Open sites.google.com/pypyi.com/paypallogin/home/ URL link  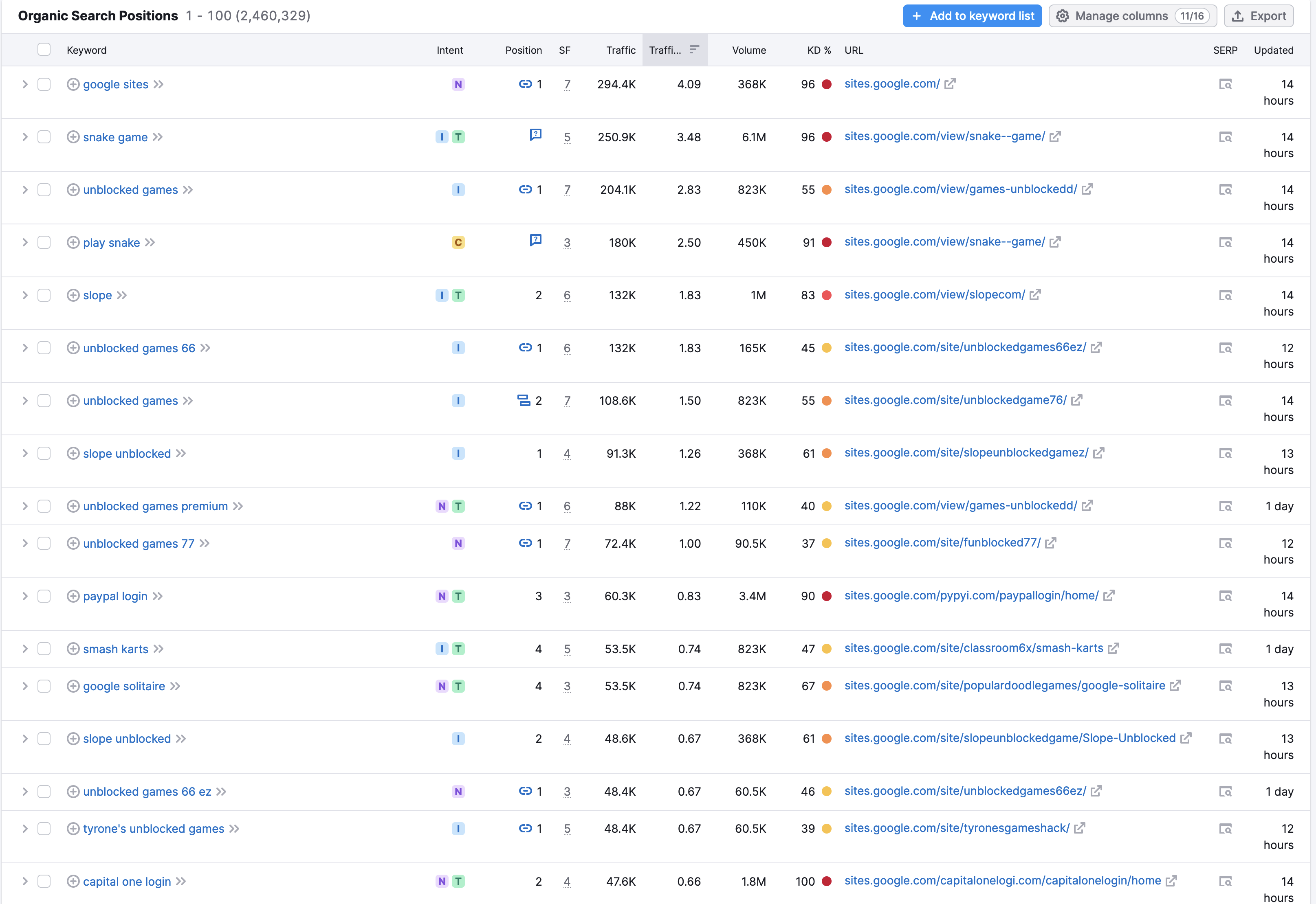(971, 595)
